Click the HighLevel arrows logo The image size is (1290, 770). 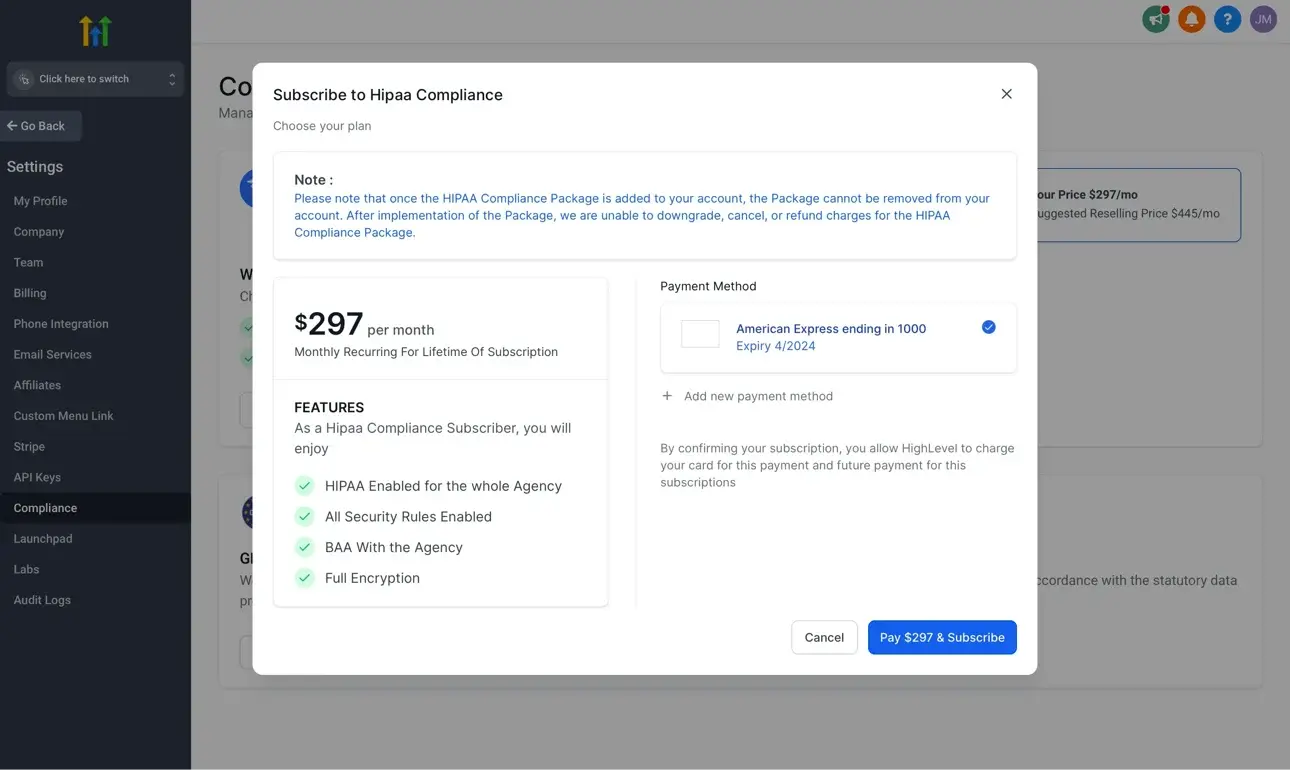[x=95, y=31]
